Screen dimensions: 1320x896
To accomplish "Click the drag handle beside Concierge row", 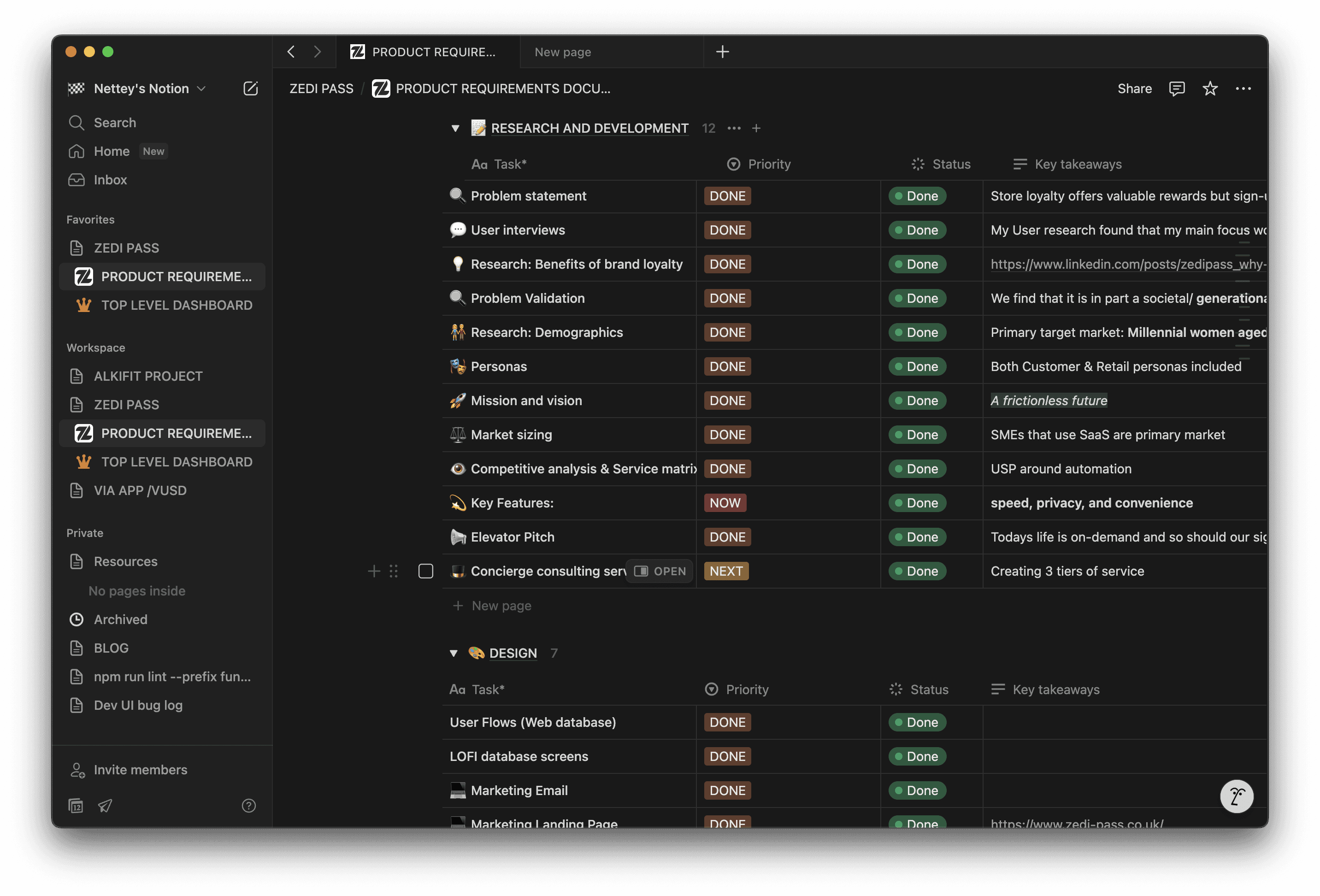I will point(394,571).
